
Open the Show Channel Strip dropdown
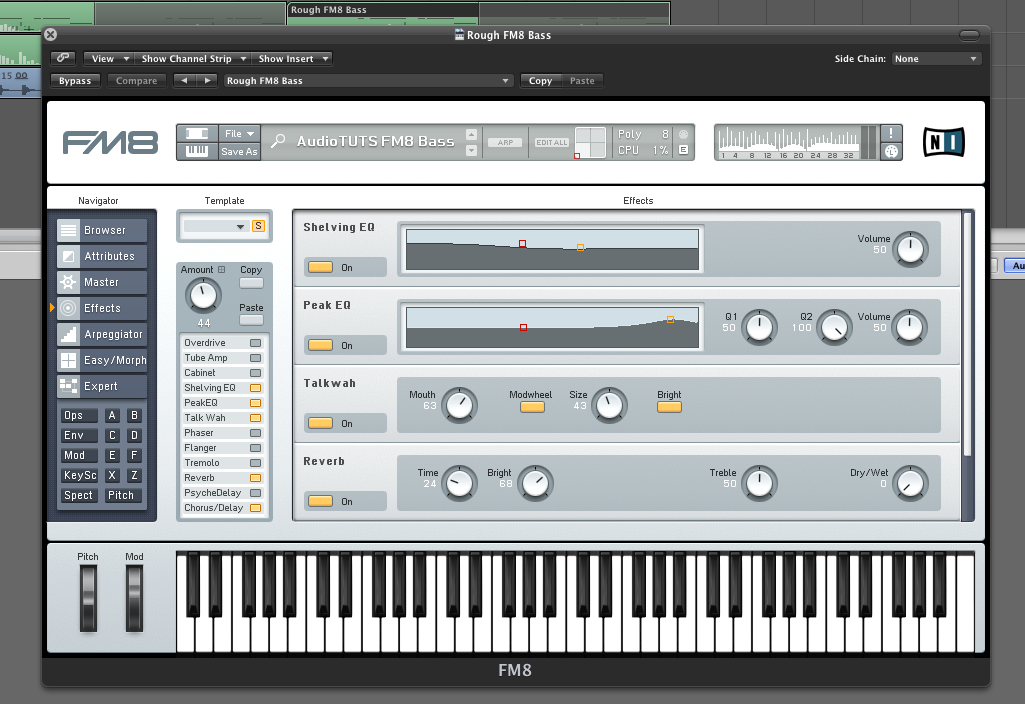click(x=192, y=59)
